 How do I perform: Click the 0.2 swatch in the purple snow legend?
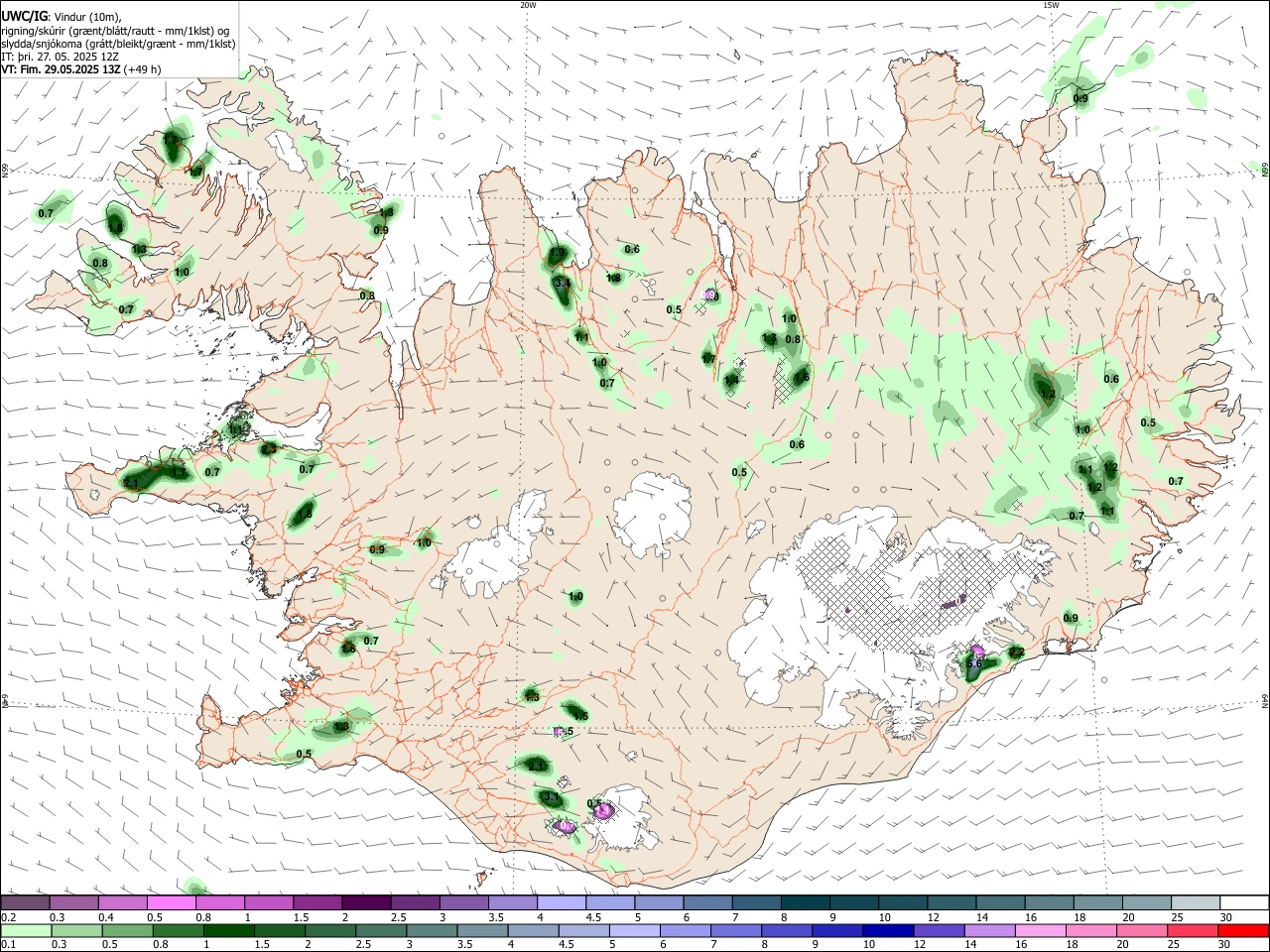(x=25, y=903)
